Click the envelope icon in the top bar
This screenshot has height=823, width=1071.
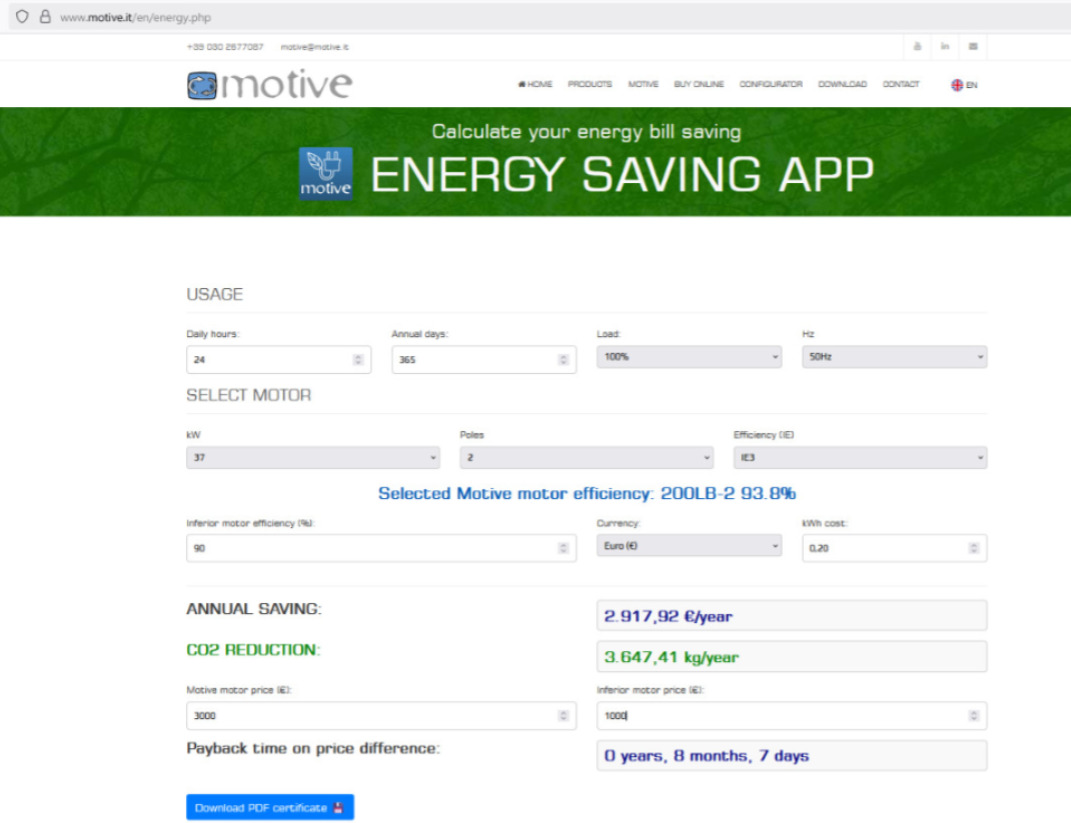click(x=973, y=46)
